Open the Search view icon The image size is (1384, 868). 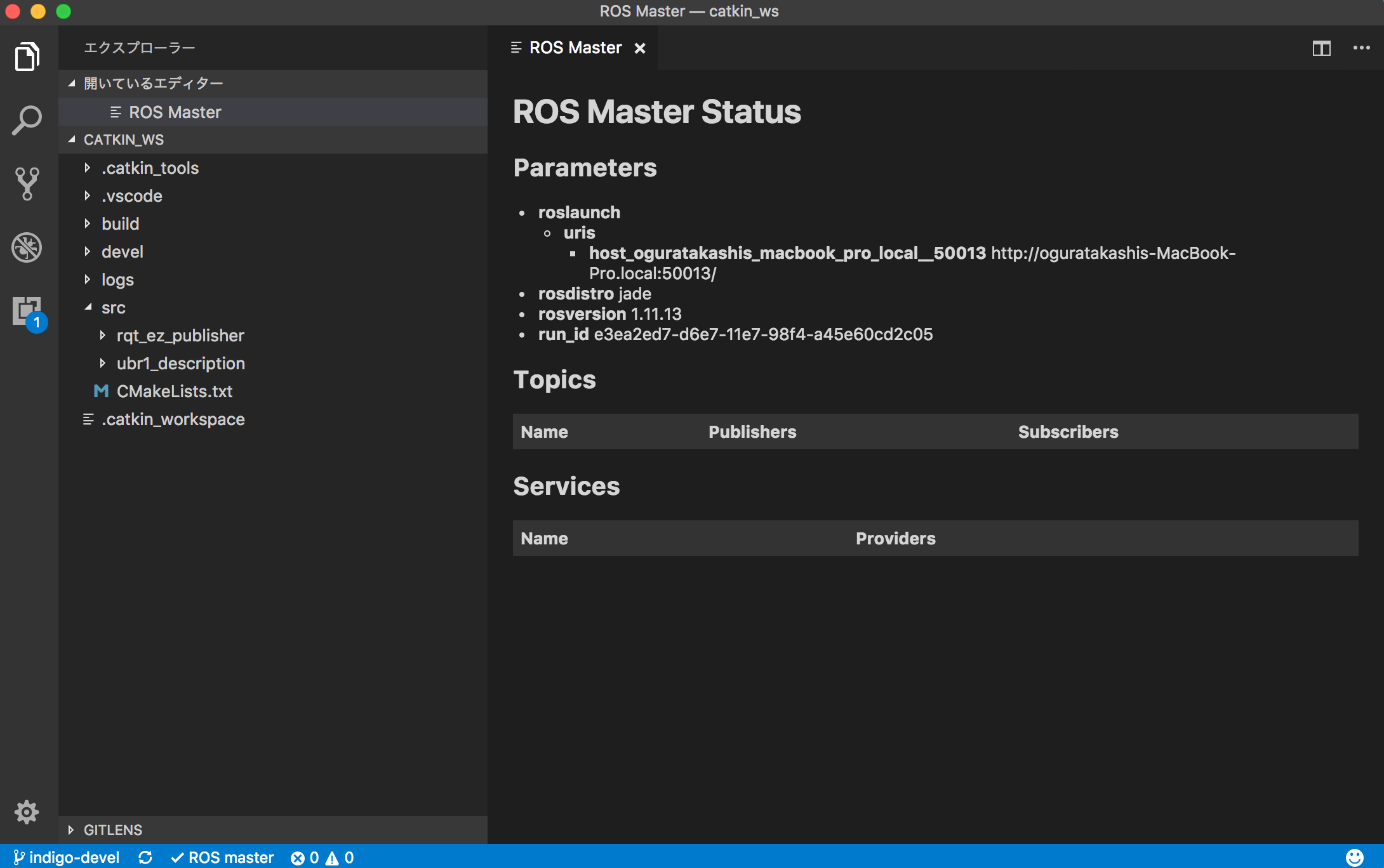[x=27, y=121]
